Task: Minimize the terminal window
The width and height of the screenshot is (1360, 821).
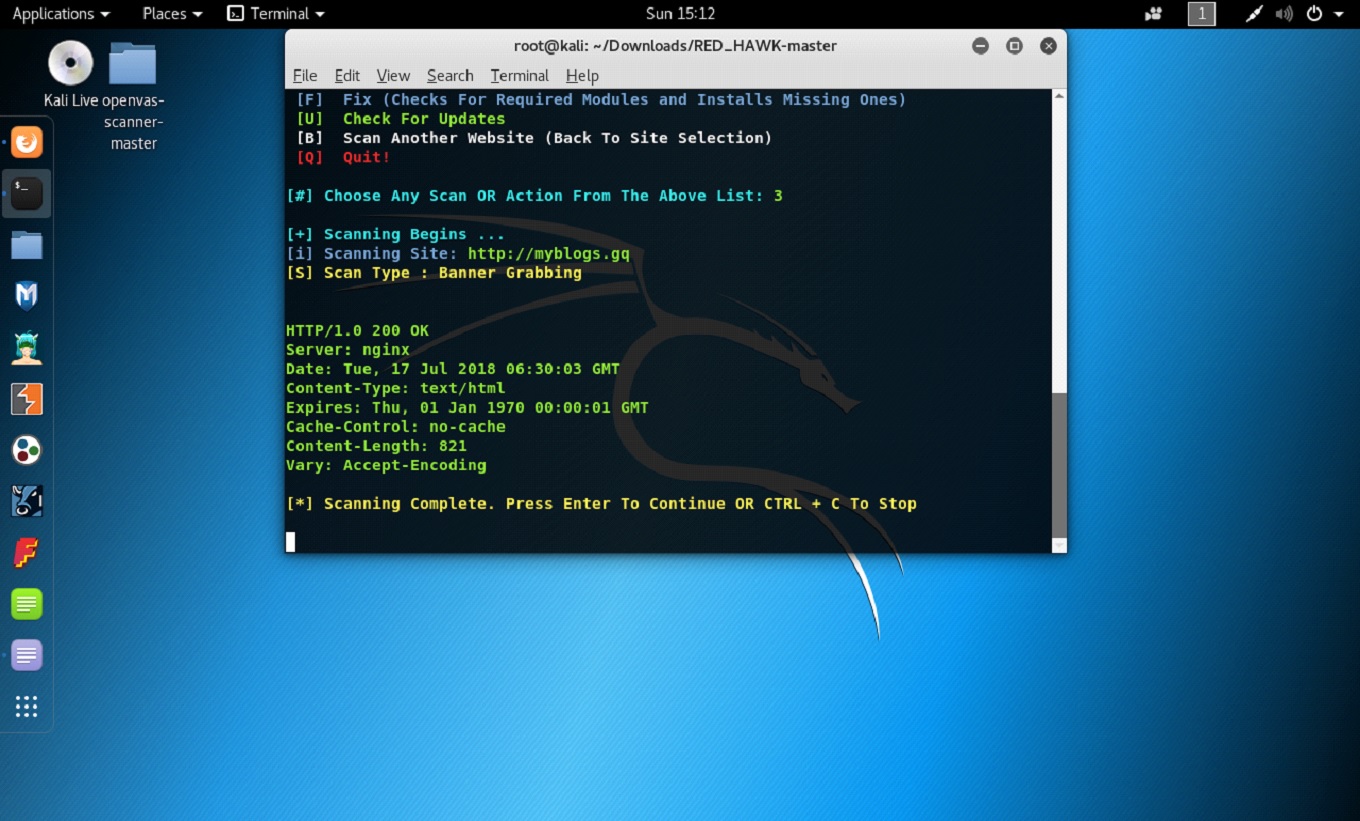Action: click(980, 46)
